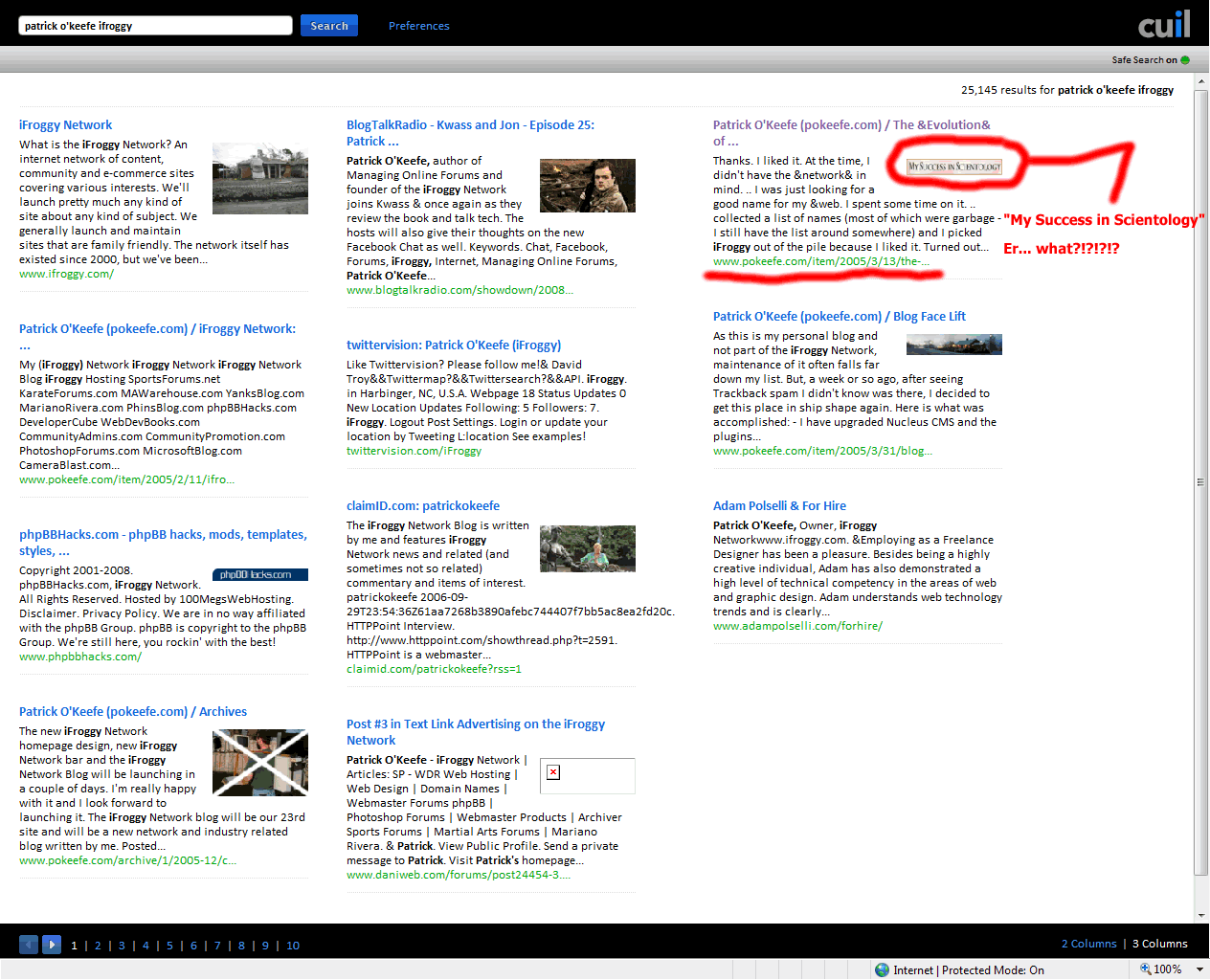
Task: Open claimid.com/patrickokeefe?rss=1 URL
Action: [434, 669]
